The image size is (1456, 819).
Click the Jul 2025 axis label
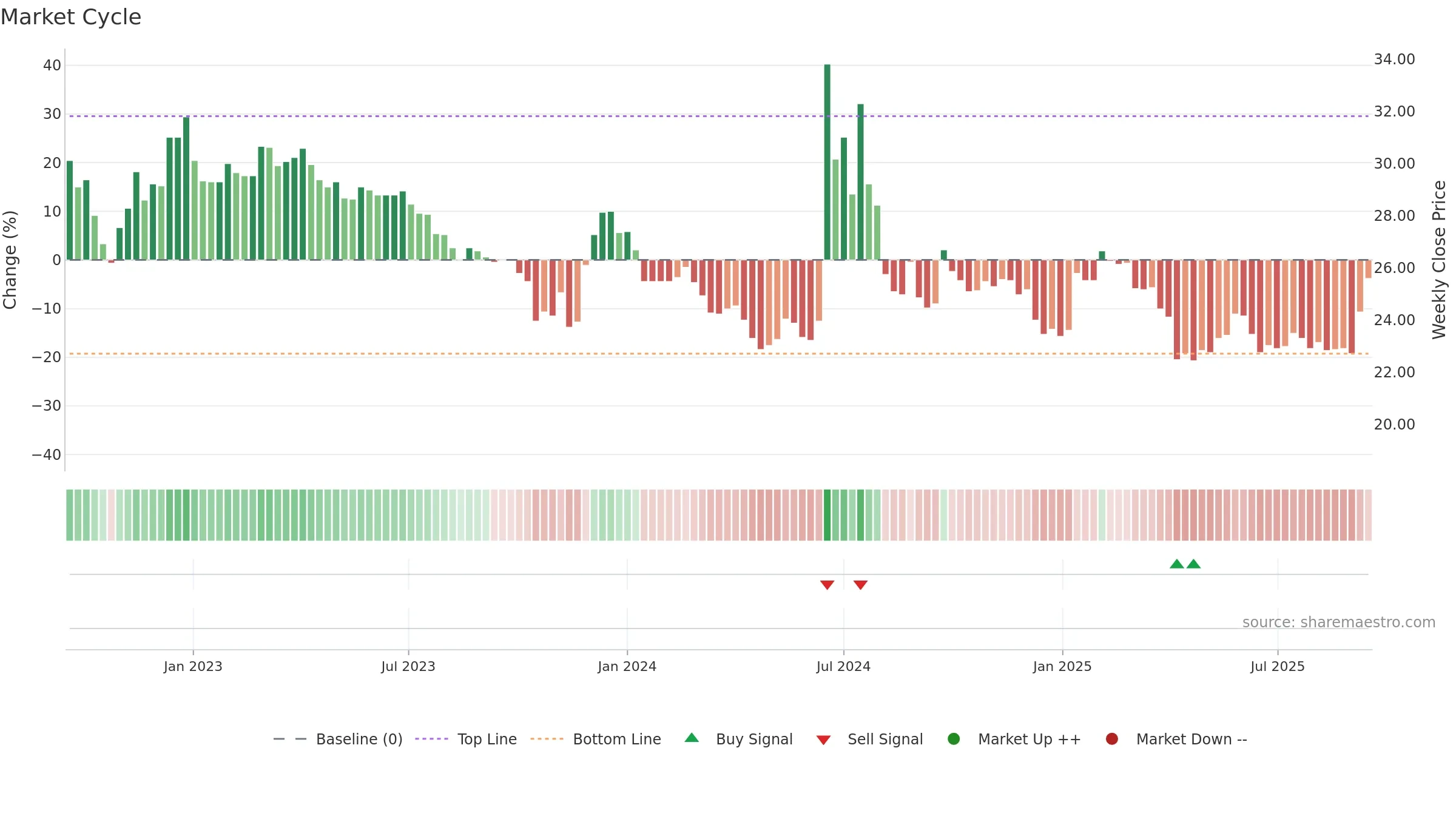1278,667
